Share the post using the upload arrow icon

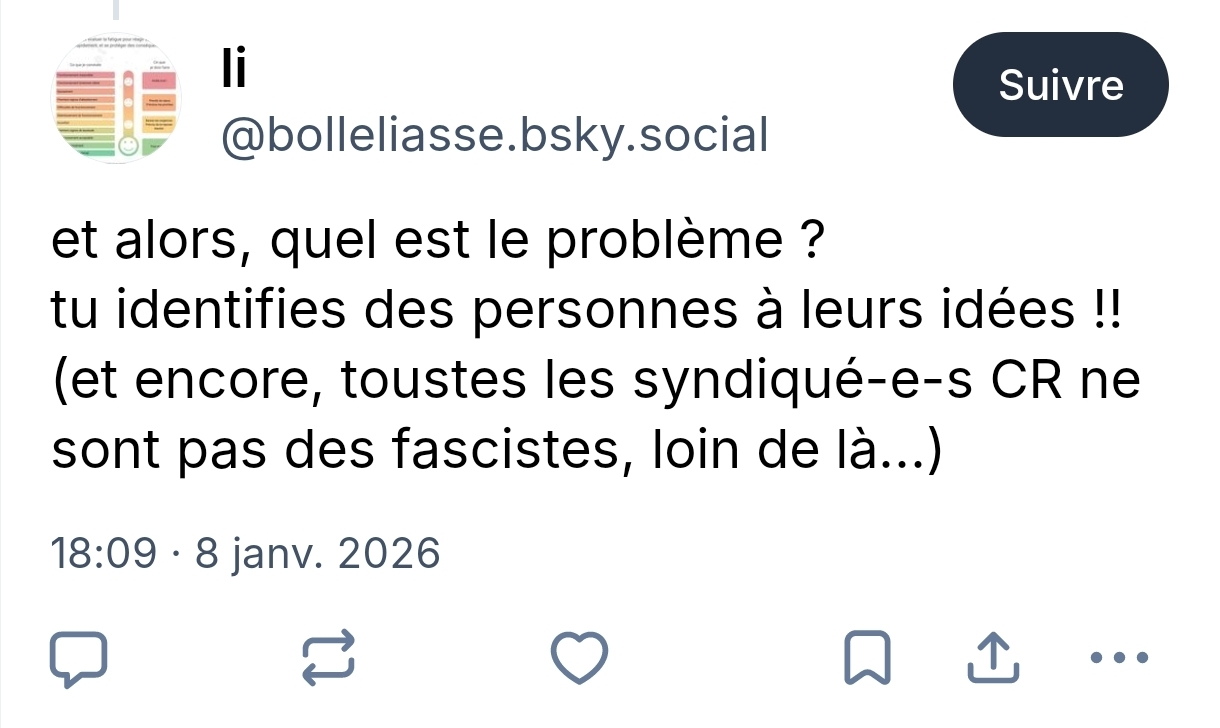tap(995, 658)
